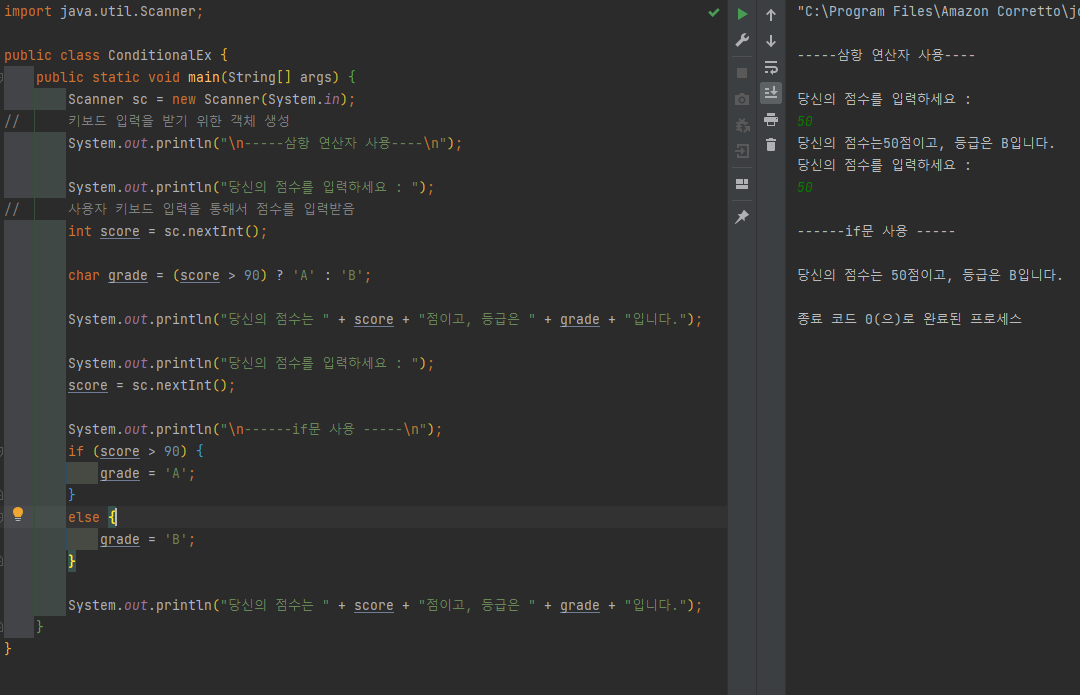Click console line '-----삼항 연산자 사용----'
Screen dimensions: 1080x695
pyautogui.click(x=886, y=55)
